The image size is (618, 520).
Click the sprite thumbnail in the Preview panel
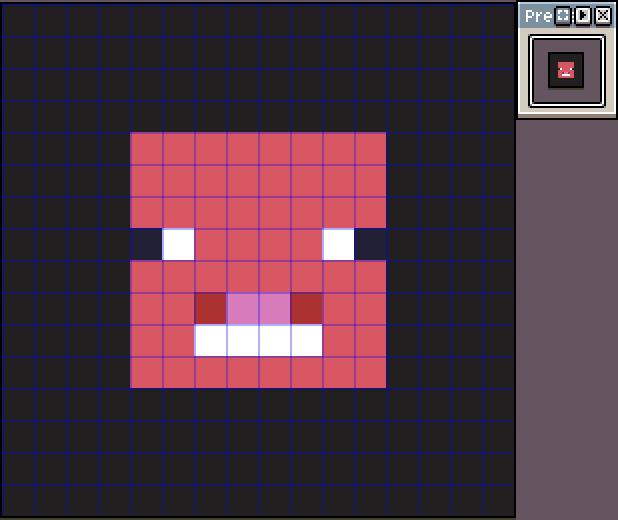[x=566, y=70]
